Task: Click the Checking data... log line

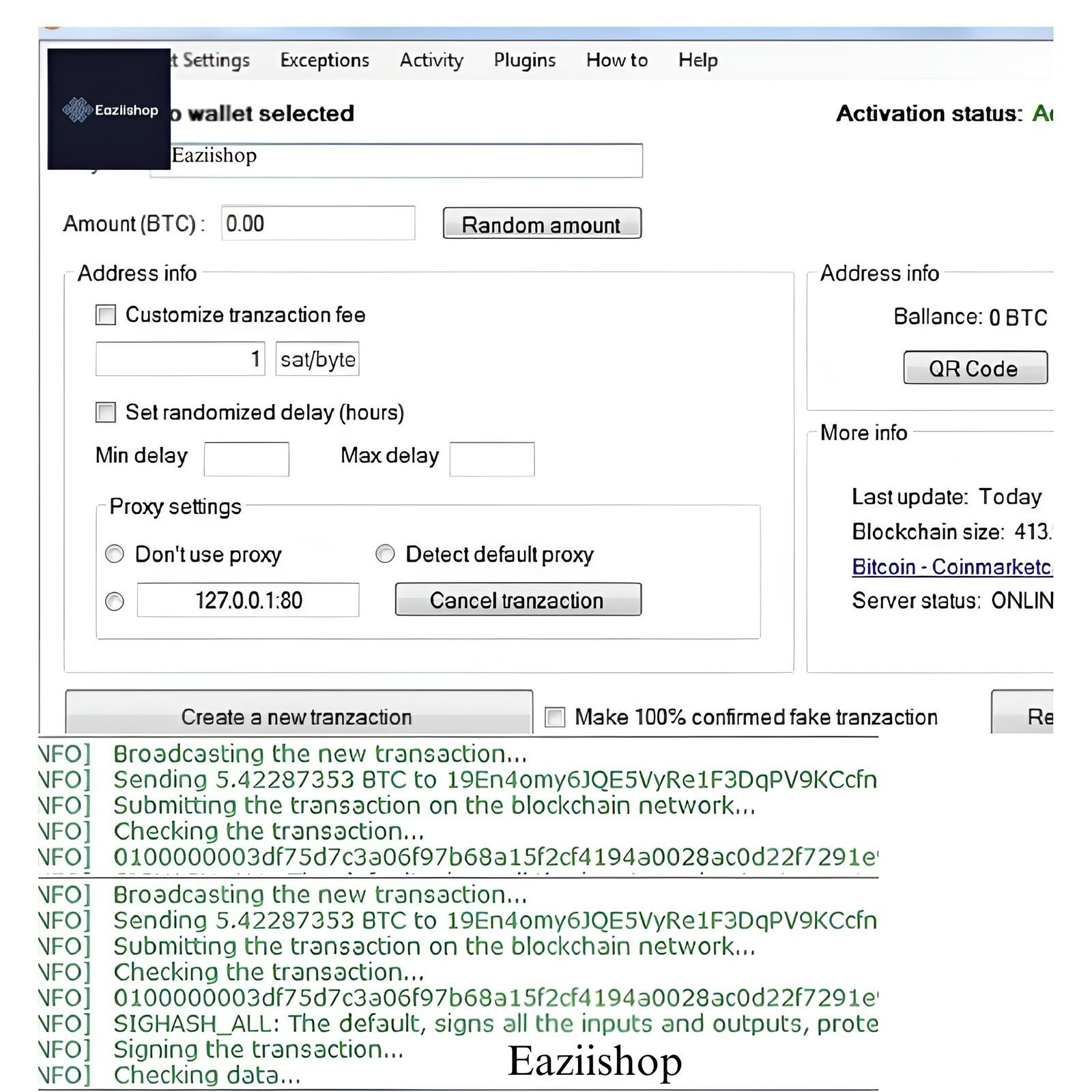Action: (207, 1076)
